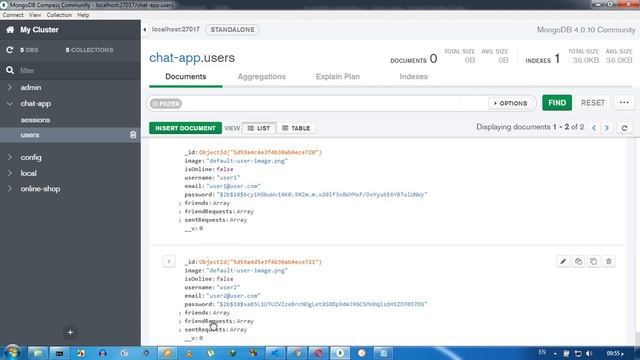The image size is (640, 360).
Task: Switch to the Aggregations tab
Action: (x=262, y=77)
